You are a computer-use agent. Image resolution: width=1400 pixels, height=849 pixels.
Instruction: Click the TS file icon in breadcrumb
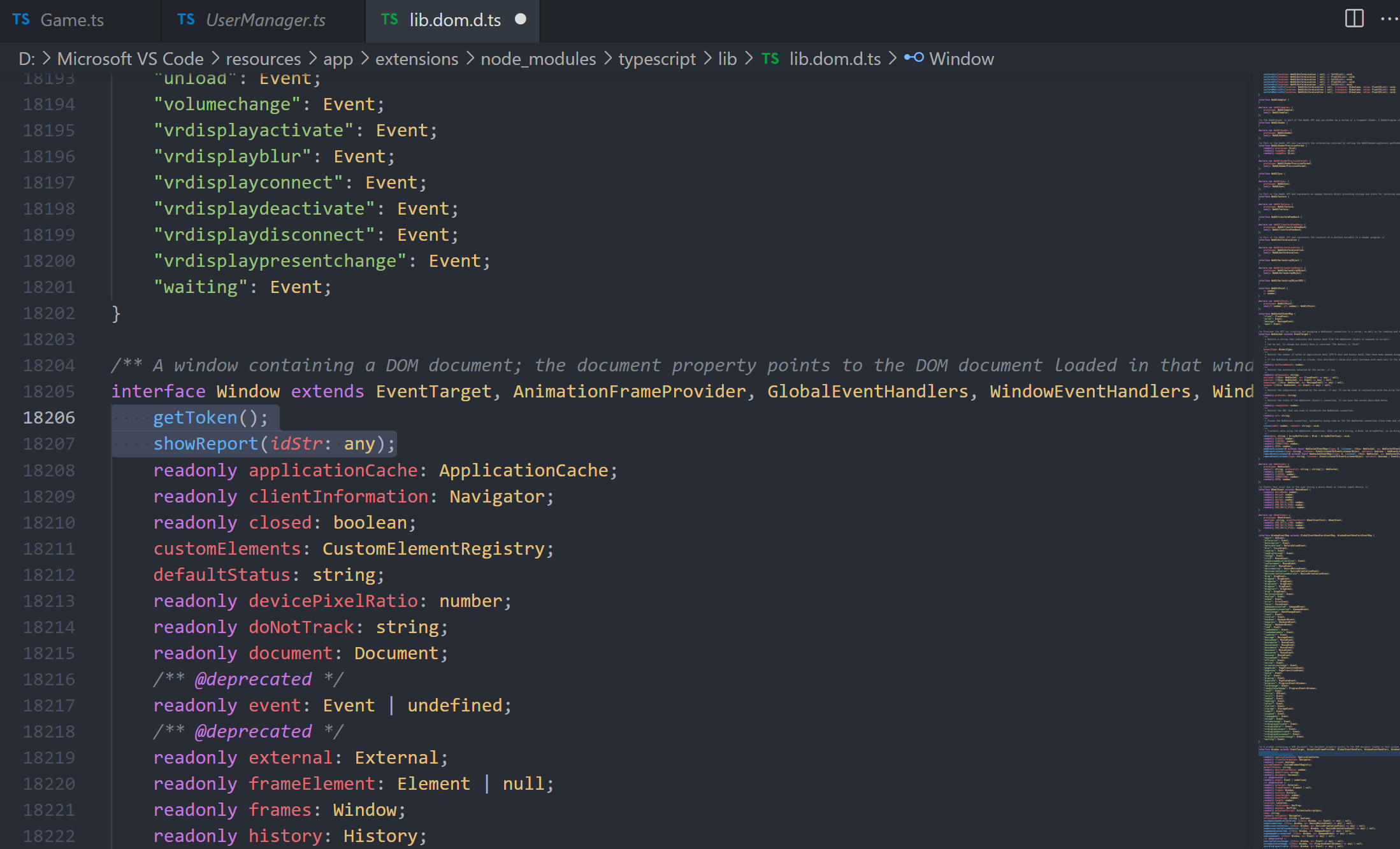pos(770,59)
